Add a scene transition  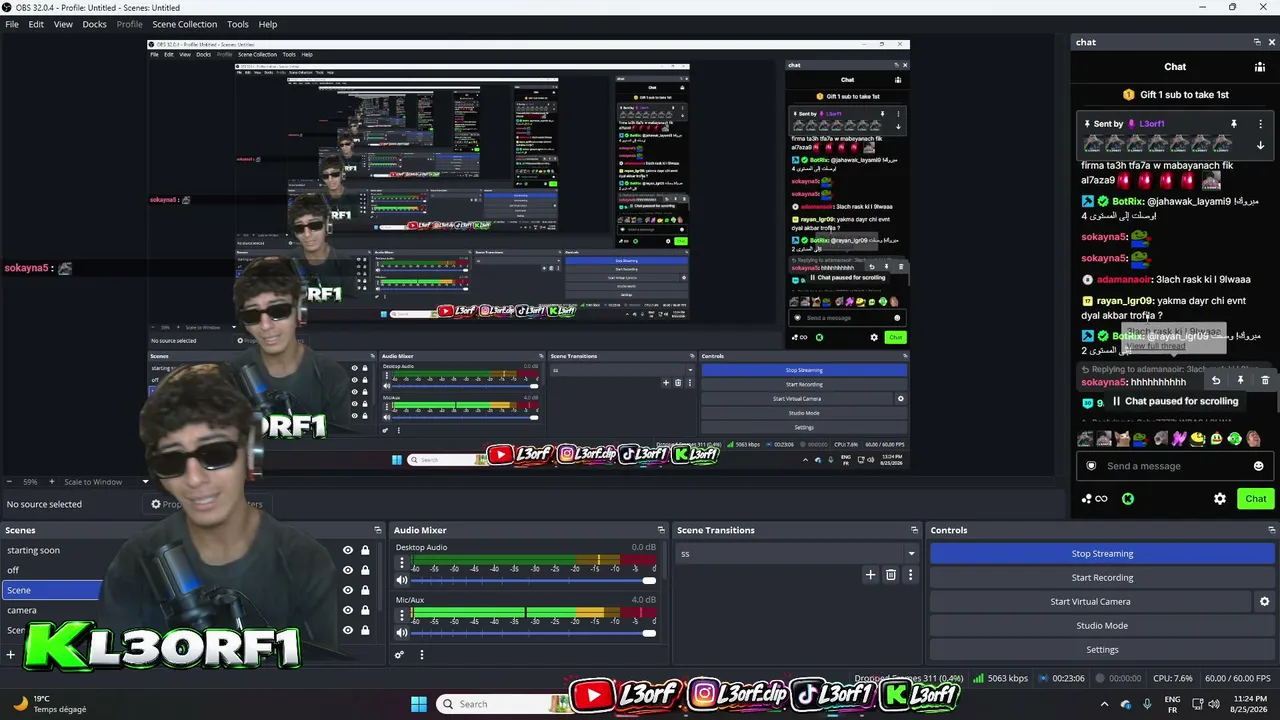pyautogui.click(x=870, y=575)
